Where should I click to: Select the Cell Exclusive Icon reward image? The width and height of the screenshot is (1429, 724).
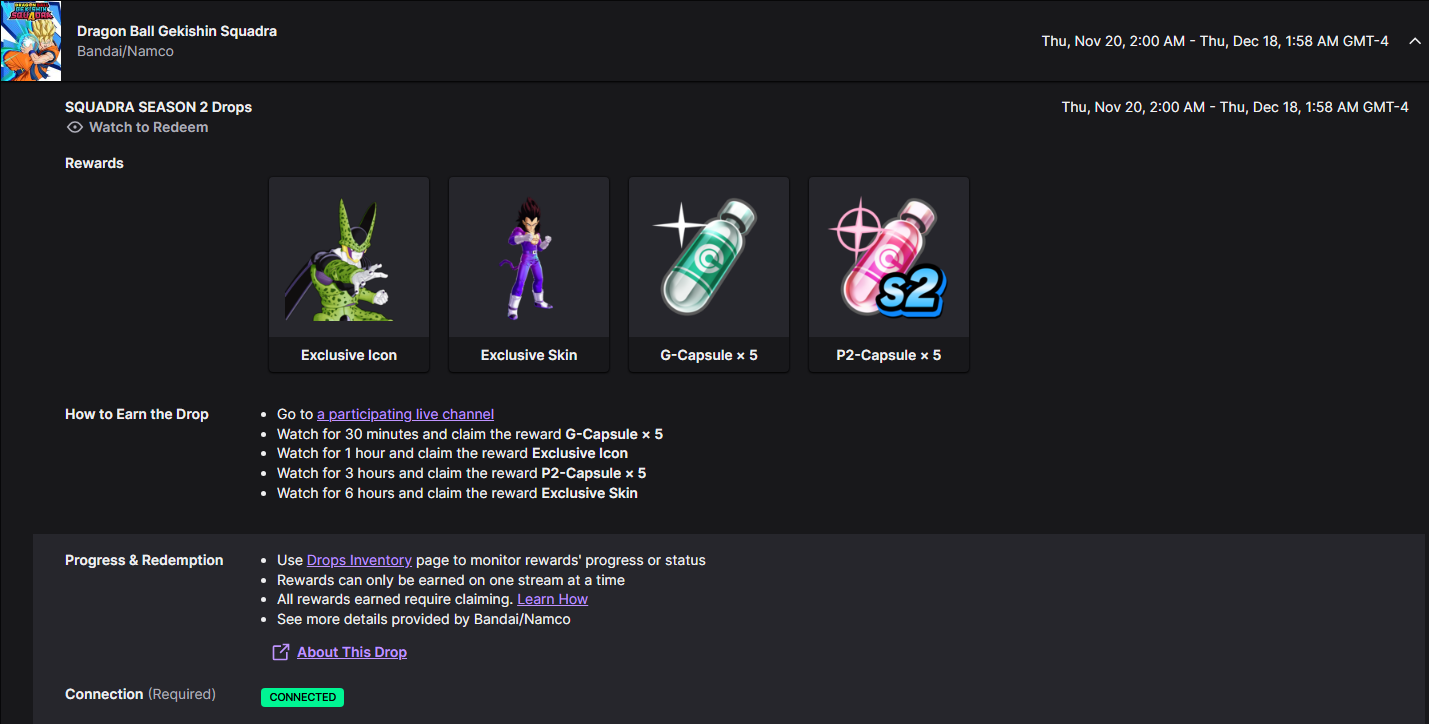[349, 258]
